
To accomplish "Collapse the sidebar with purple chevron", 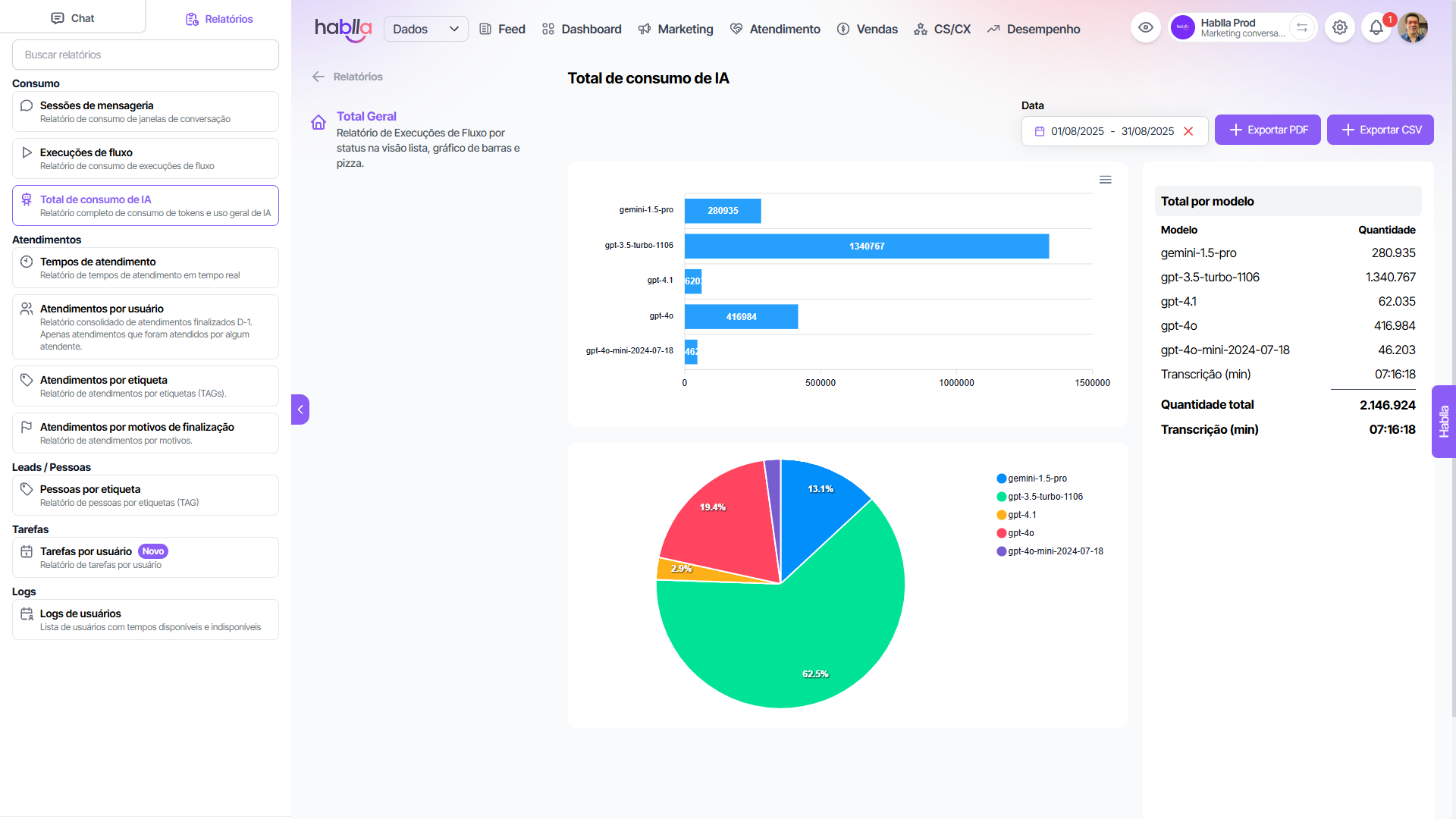I will click(300, 409).
